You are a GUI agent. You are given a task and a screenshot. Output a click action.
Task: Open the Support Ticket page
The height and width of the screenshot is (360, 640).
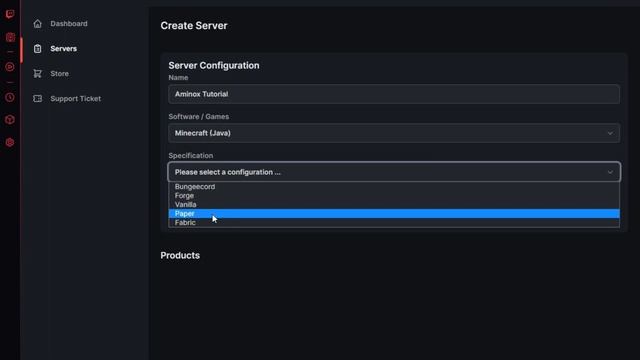point(76,98)
